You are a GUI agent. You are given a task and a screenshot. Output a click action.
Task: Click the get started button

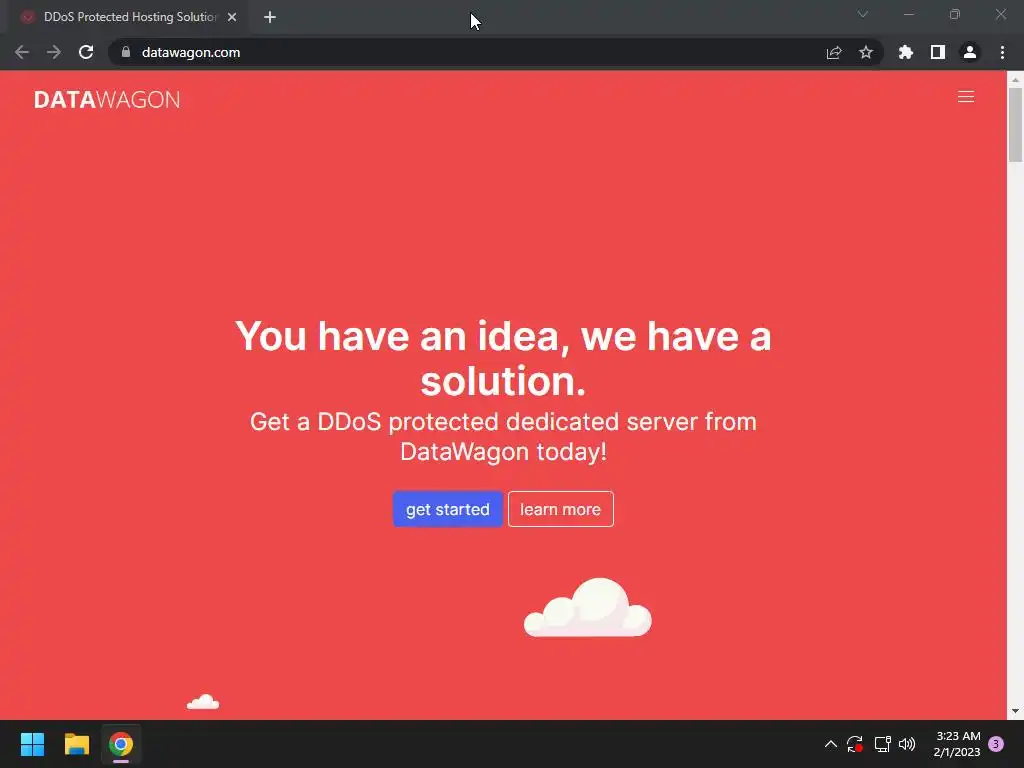[447, 509]
